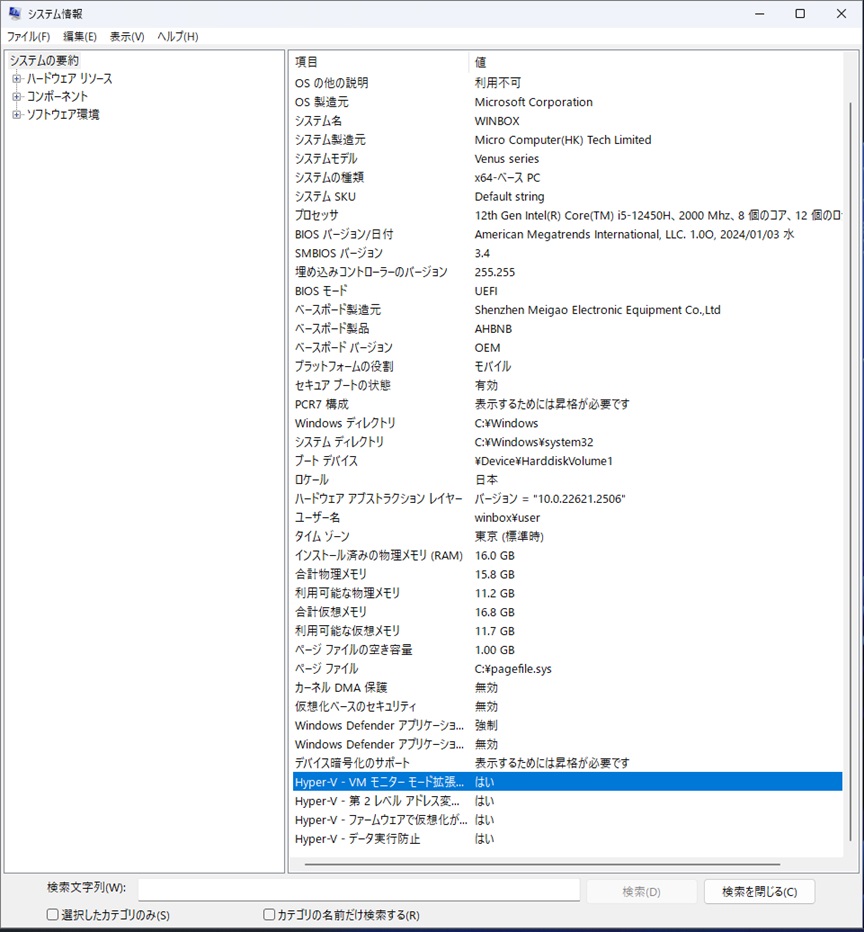
Task: Select the システム SKU row
Action: [567, 196]
